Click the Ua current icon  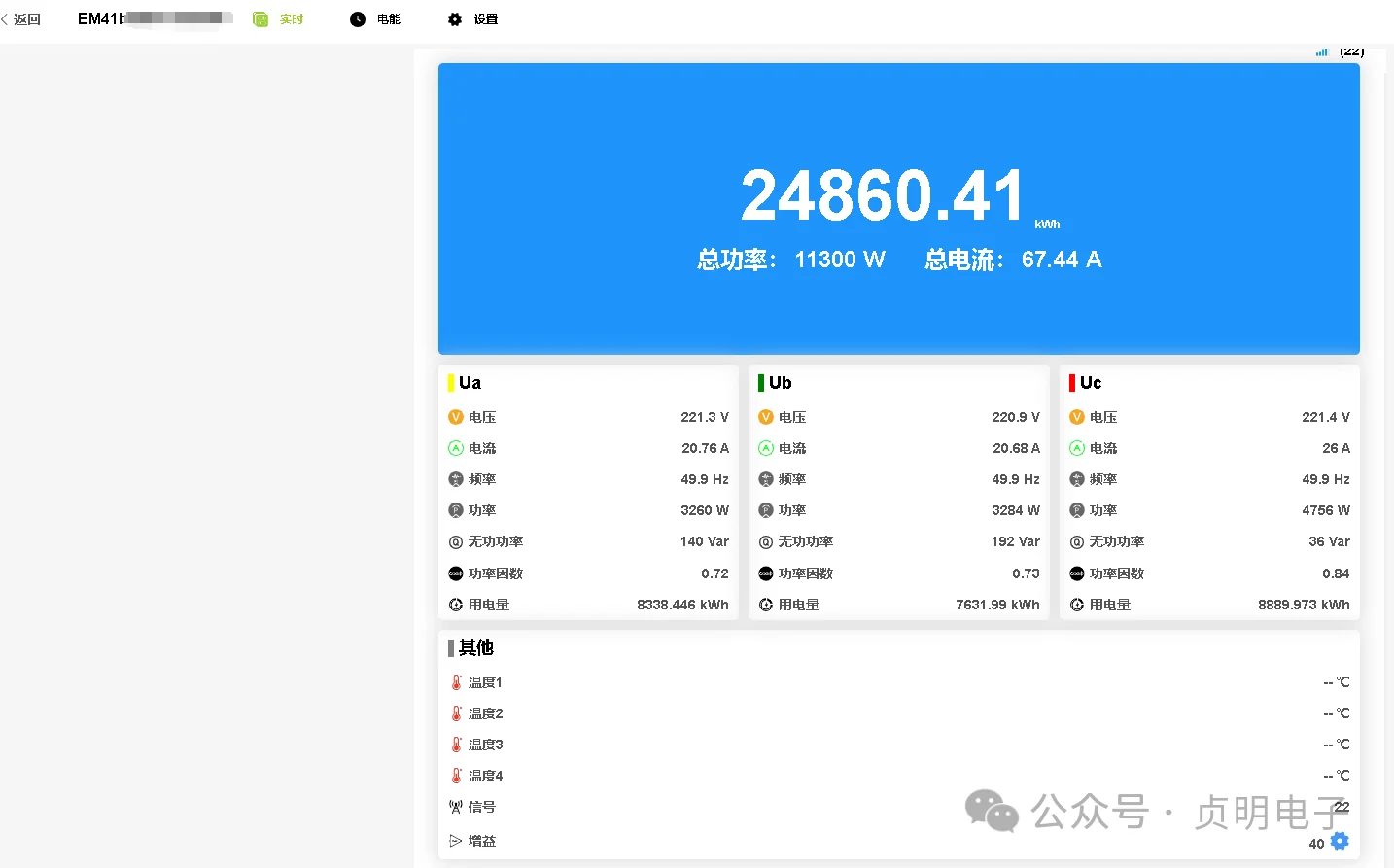[455, 448]
